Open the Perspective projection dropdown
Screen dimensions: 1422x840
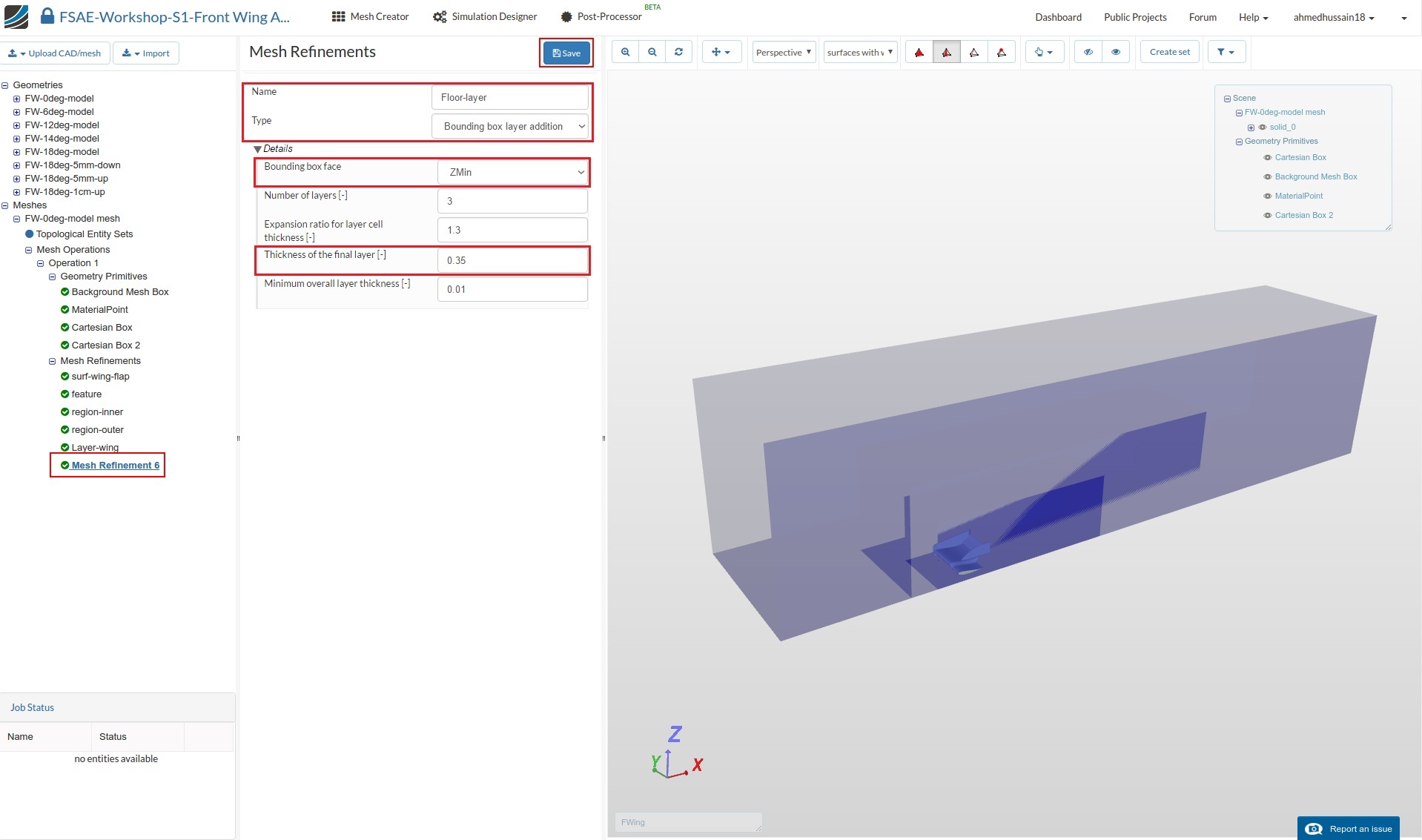pyautogui.click(x=782, y=52)
